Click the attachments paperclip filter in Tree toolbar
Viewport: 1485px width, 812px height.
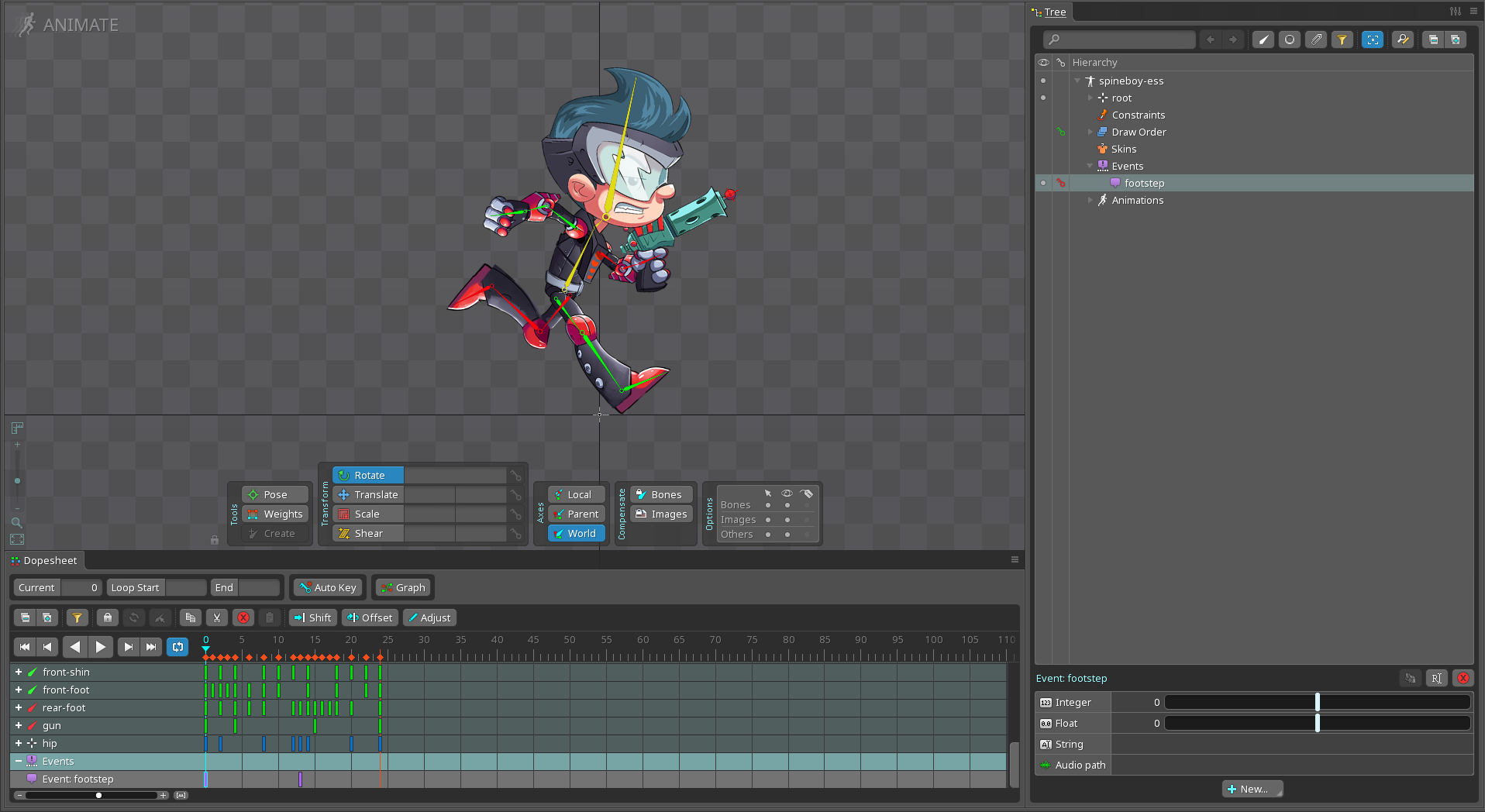coord(1316,40)
